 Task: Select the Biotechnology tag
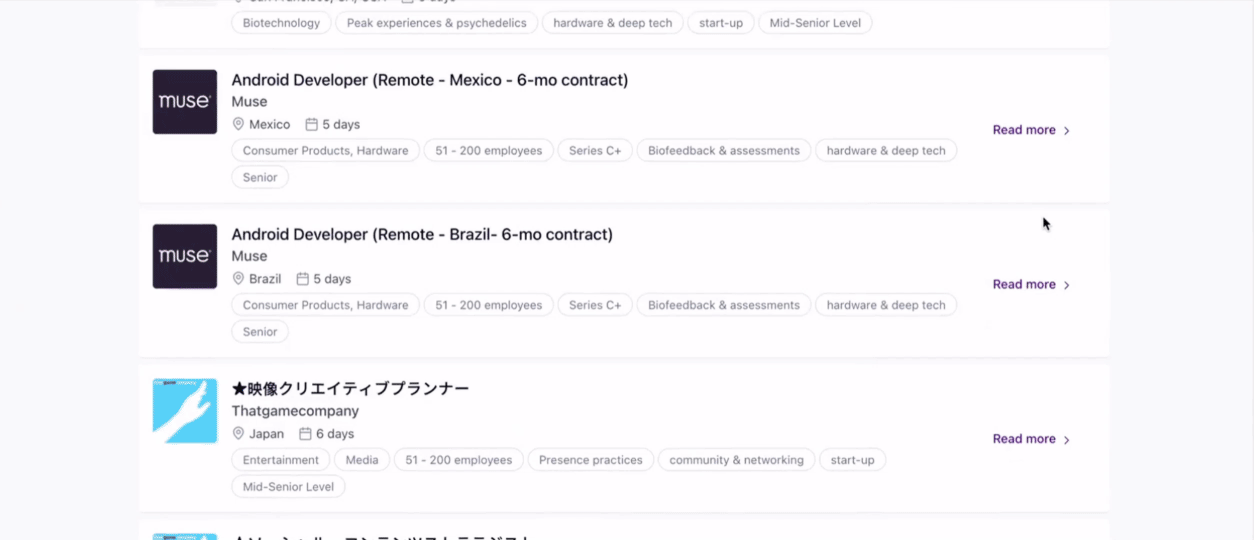pyautogui.click(x=281, y=23)
